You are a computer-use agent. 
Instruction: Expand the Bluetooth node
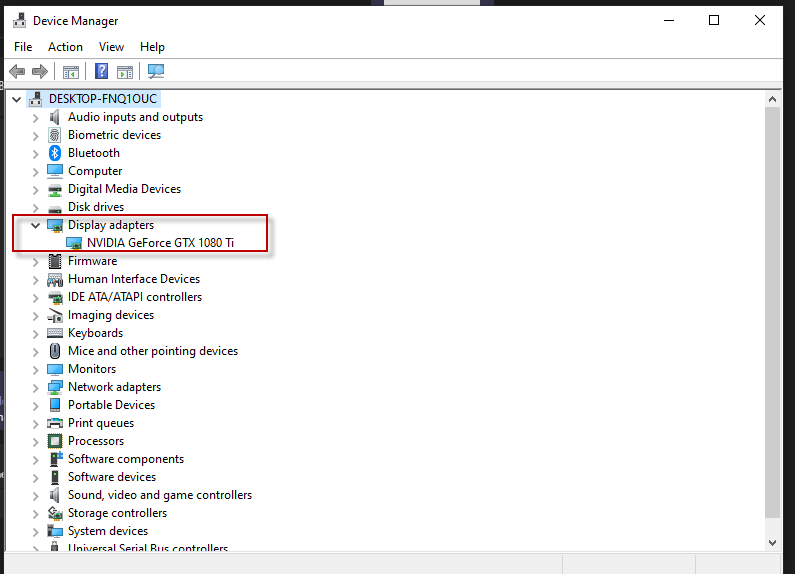[x=35, y=154]
